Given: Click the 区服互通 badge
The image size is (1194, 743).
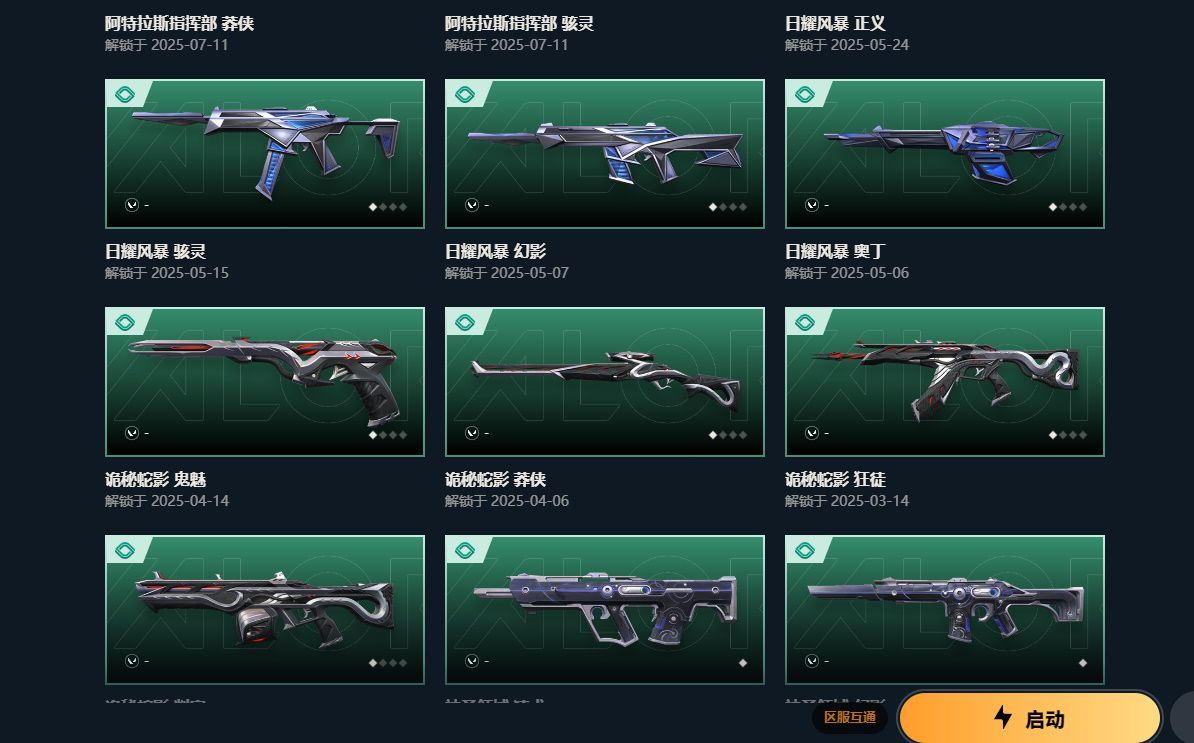Looking at the screenshot, I should 850,717.
